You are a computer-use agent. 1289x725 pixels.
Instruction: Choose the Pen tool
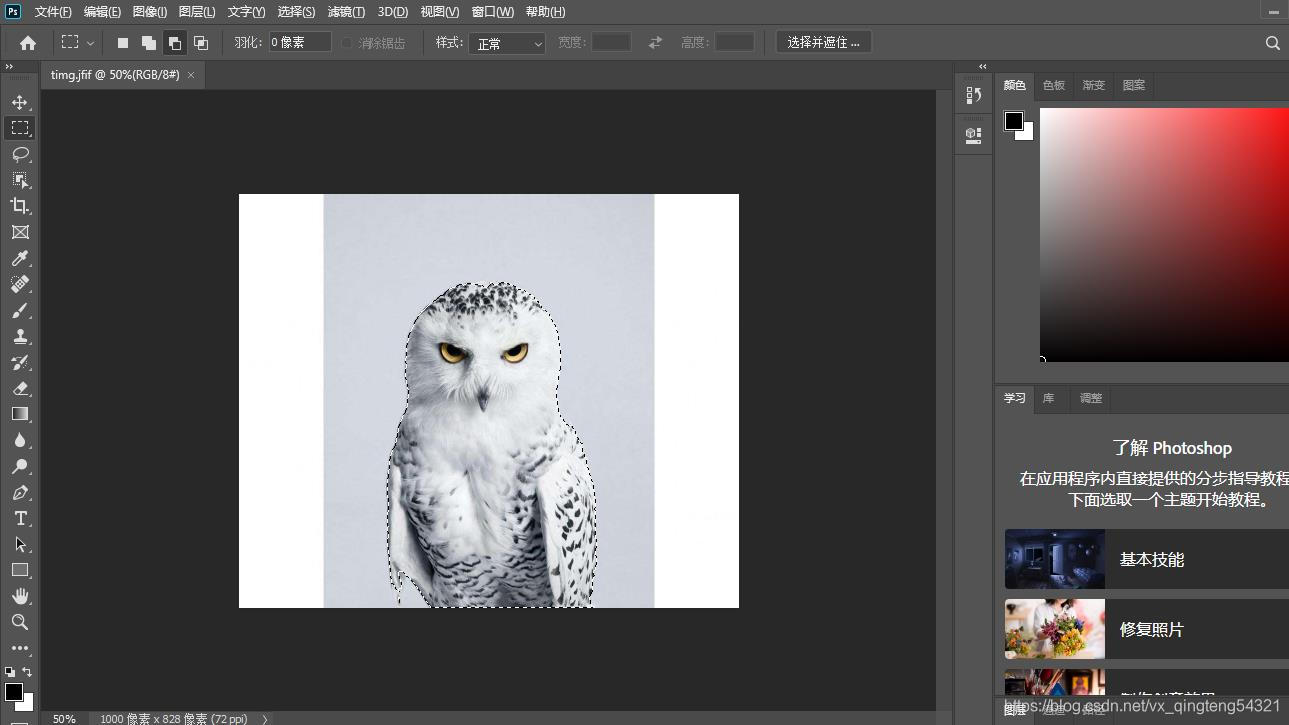coord(20,492)
